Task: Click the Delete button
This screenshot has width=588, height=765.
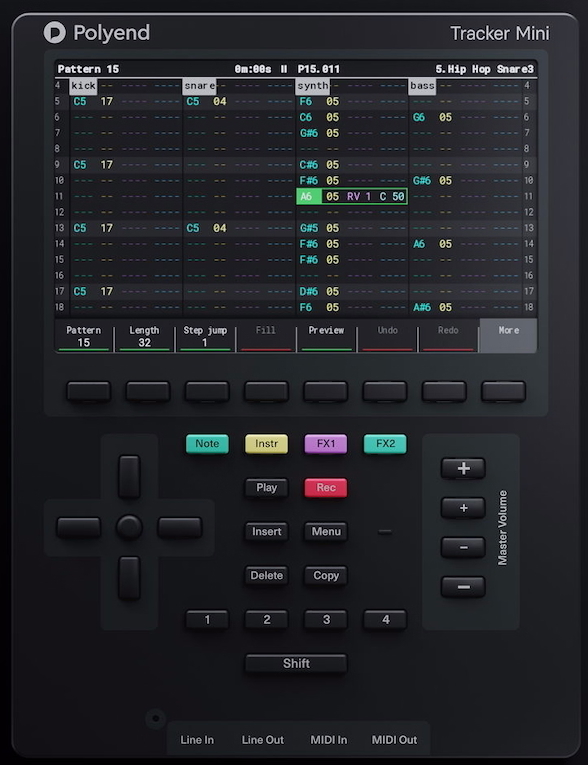Action: [266, 576]
